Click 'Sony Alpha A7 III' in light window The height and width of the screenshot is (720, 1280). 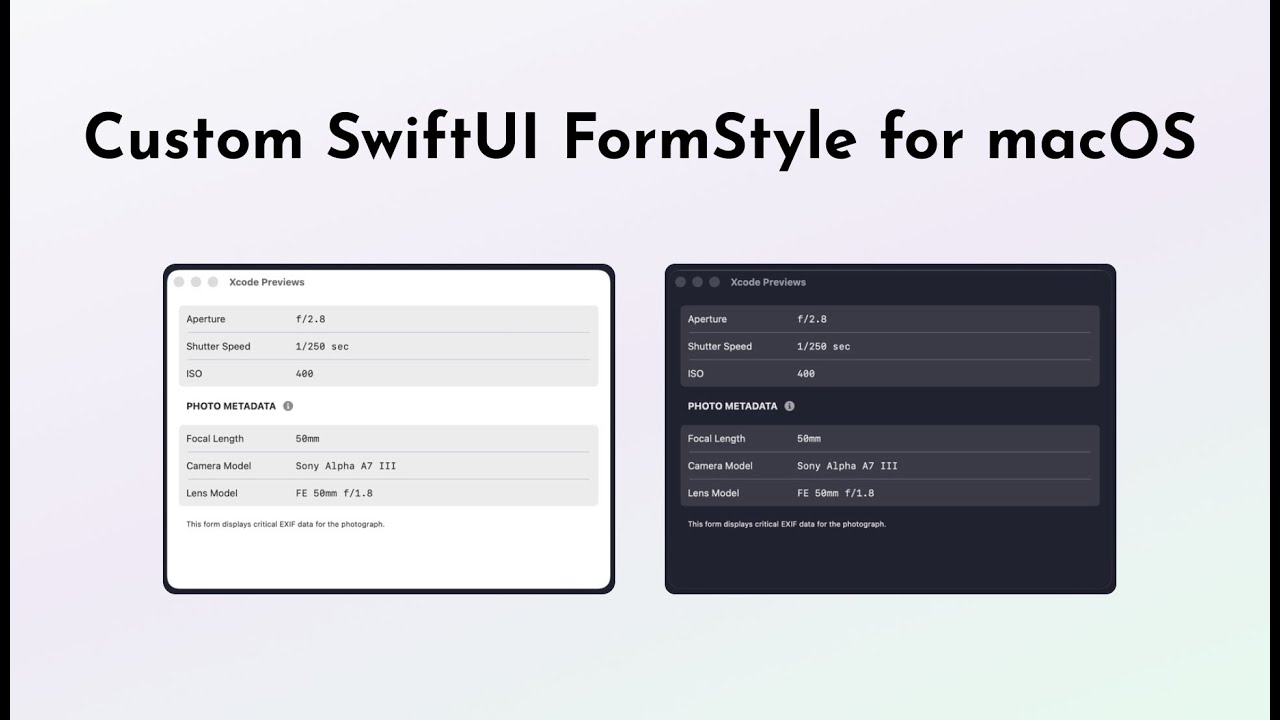346,466
